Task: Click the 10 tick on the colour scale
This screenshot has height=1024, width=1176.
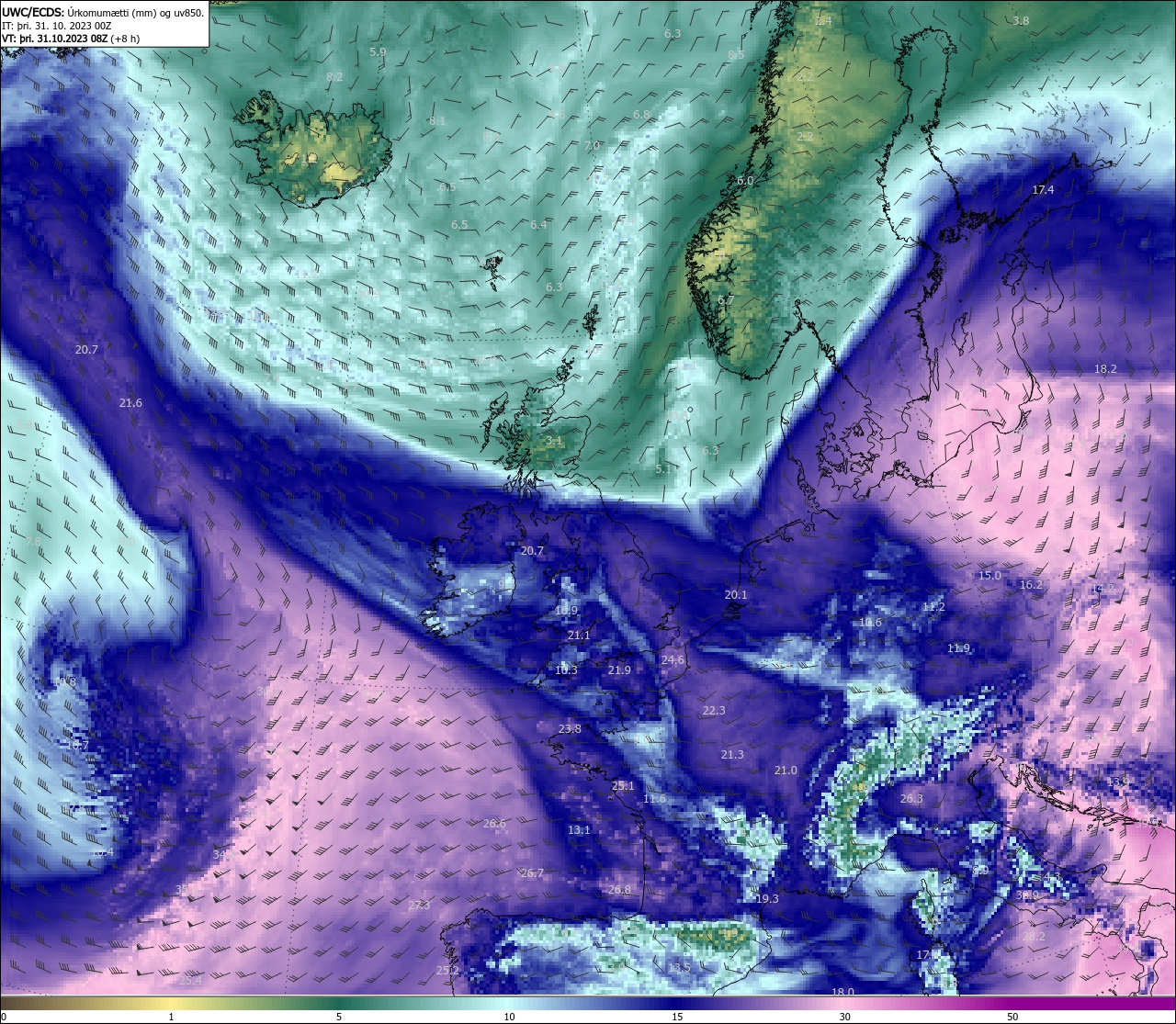Action: tap(509, 1017)
